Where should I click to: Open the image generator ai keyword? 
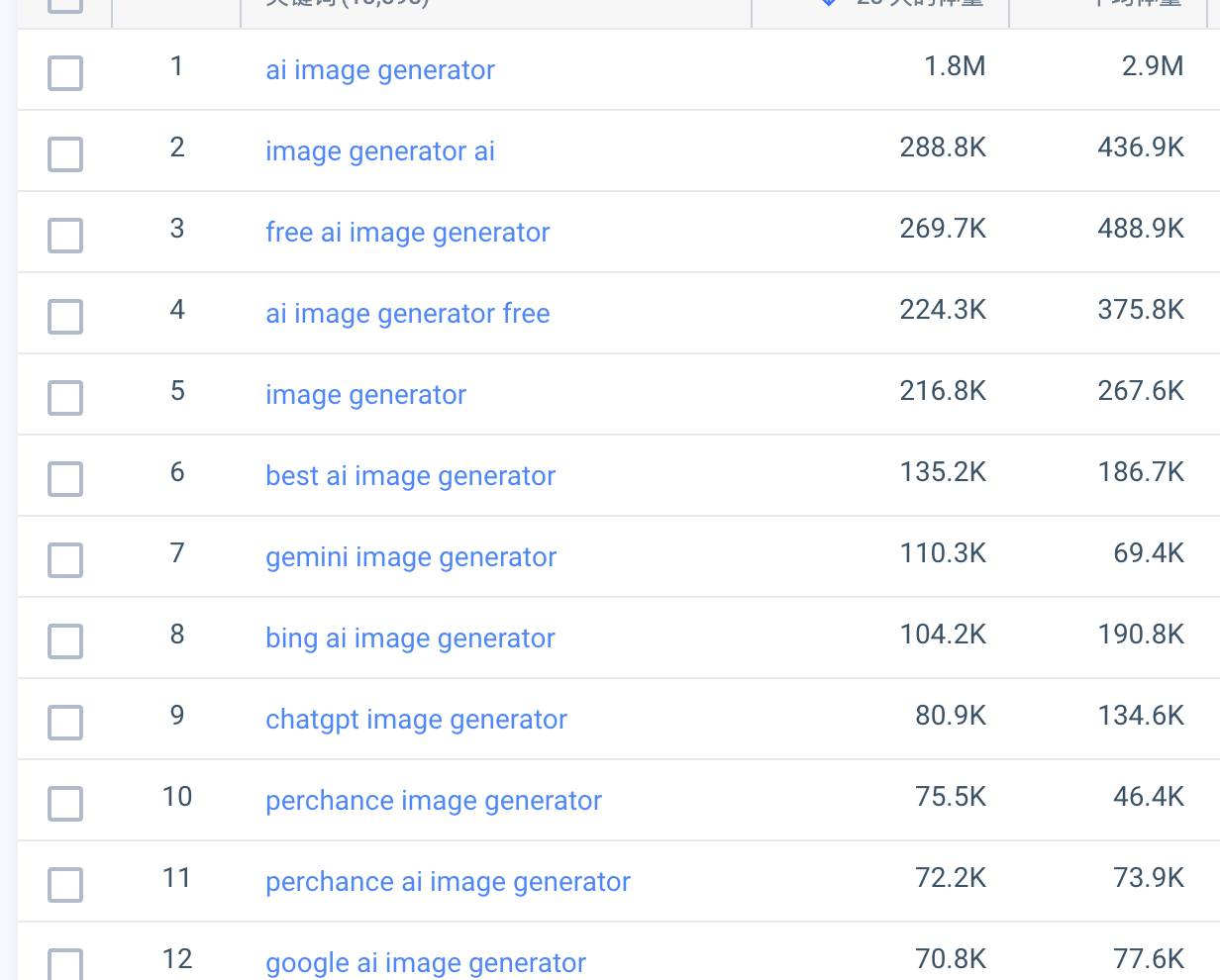pyautogui.click(x=380, y=151)
